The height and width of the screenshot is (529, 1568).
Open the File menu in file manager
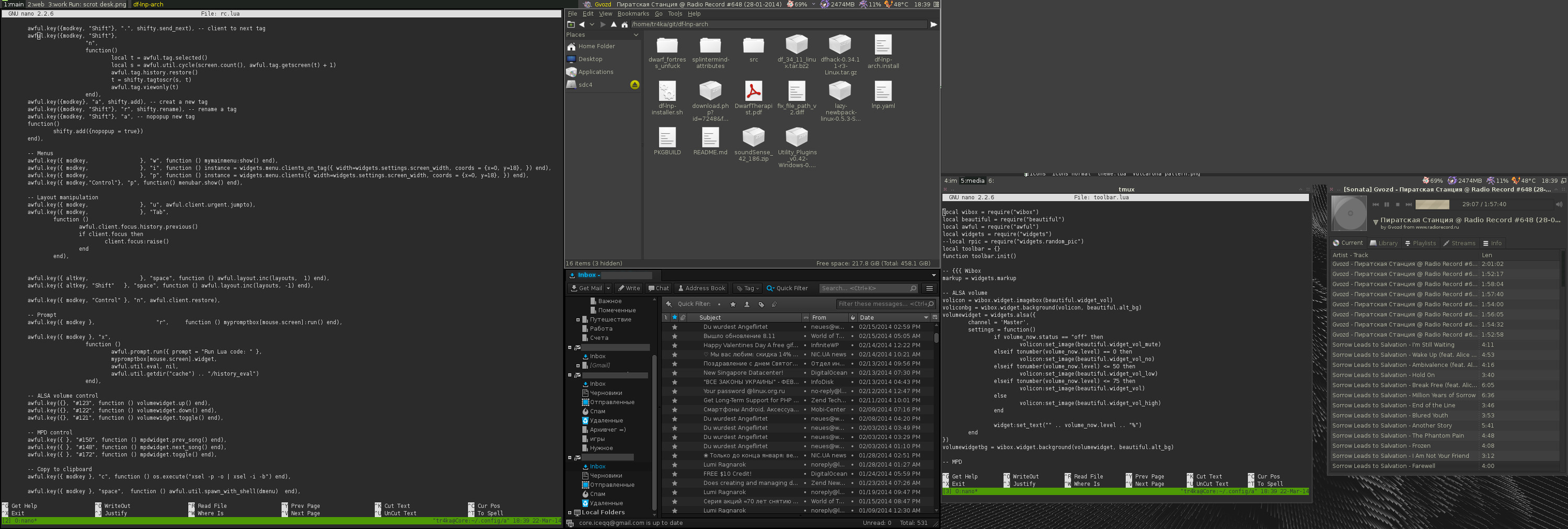[572, 14]
